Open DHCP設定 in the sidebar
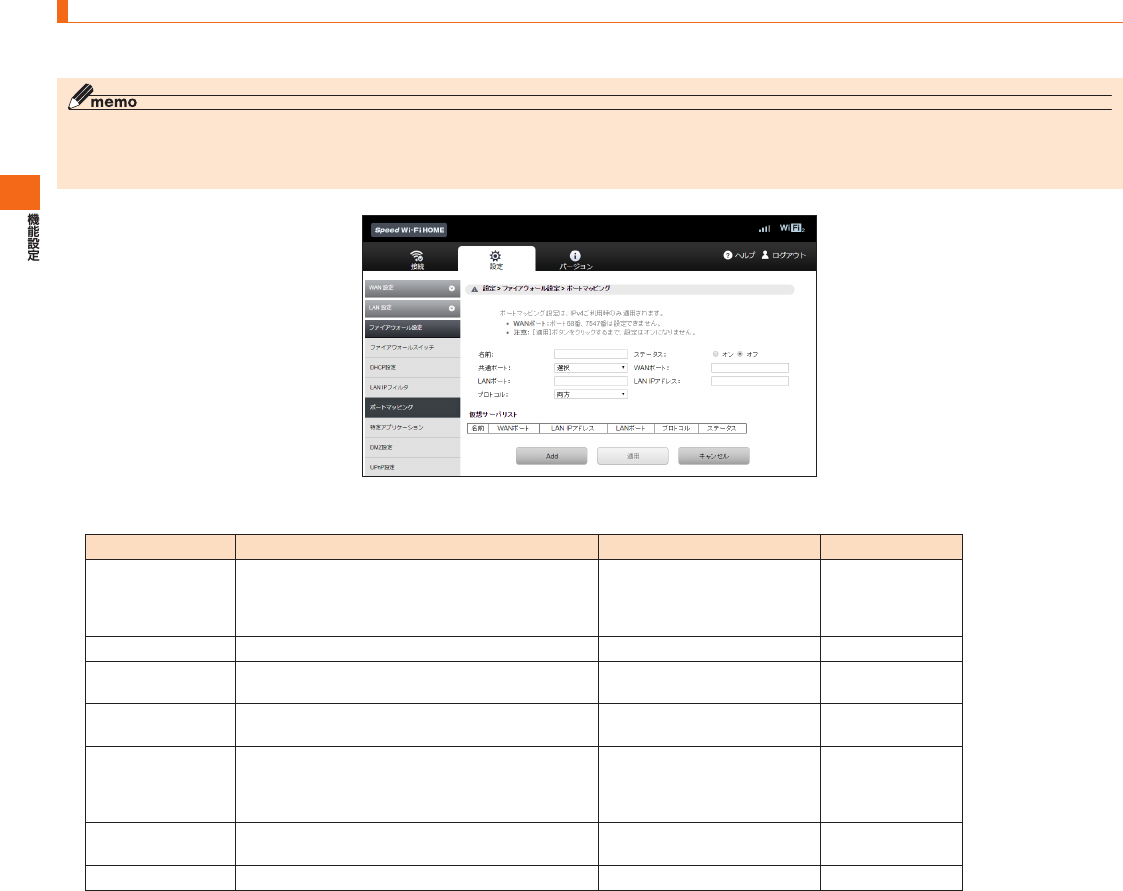This screenshot has width=1123, height=891. coord(412,367)
